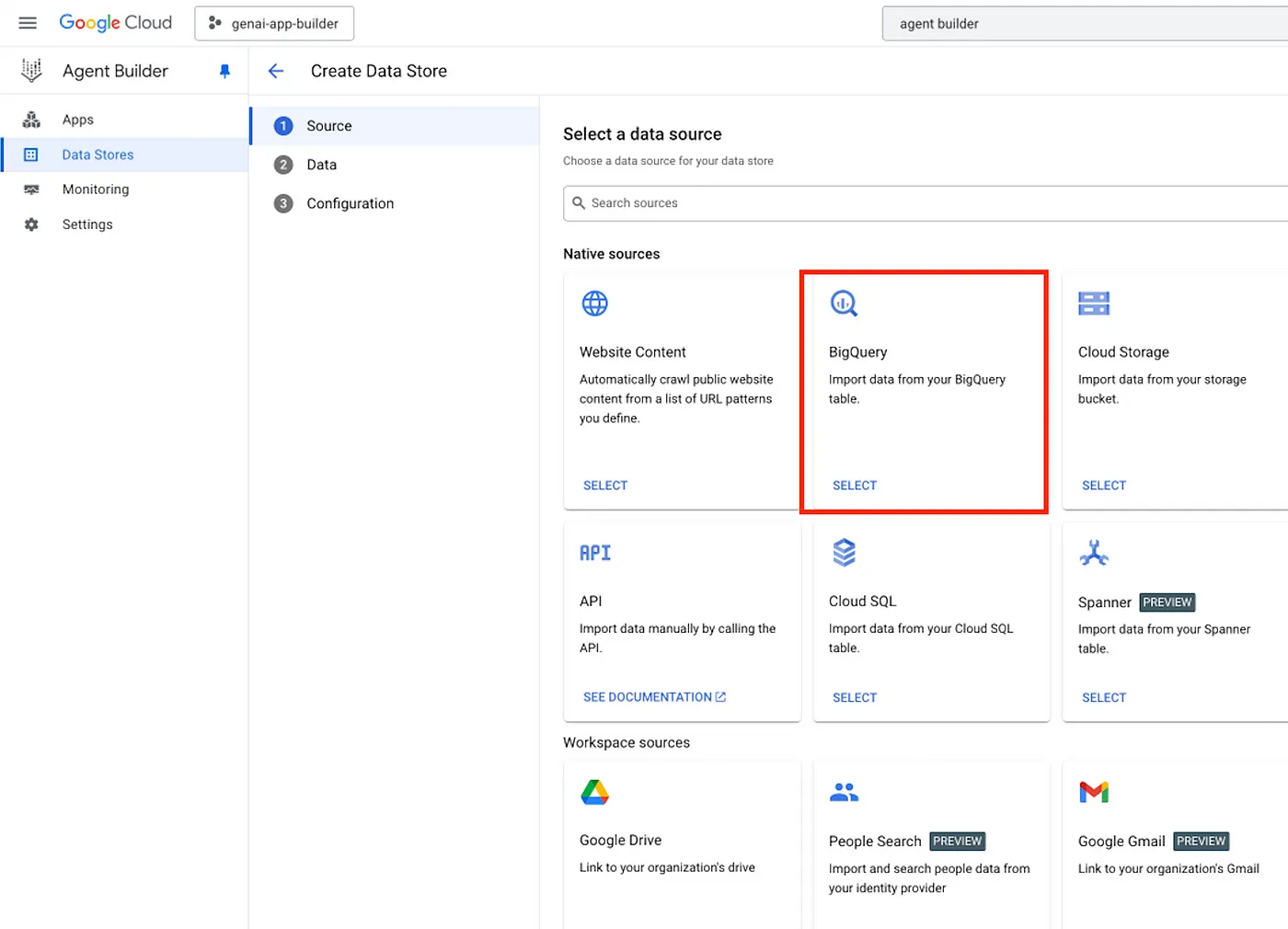Open Settings in the sidebar
Screen dimensions: 1288x929
click(87, 224)
